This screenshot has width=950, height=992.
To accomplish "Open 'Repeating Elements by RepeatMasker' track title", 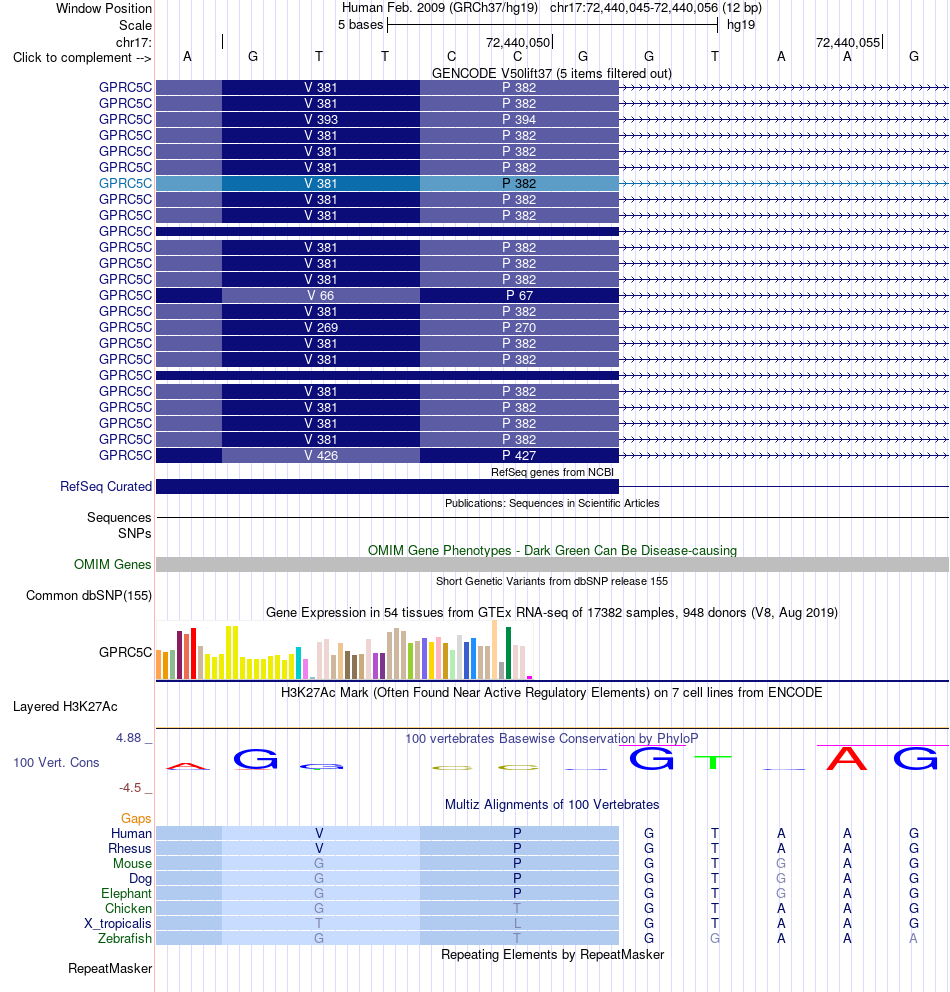I will (x=552, y=954).
